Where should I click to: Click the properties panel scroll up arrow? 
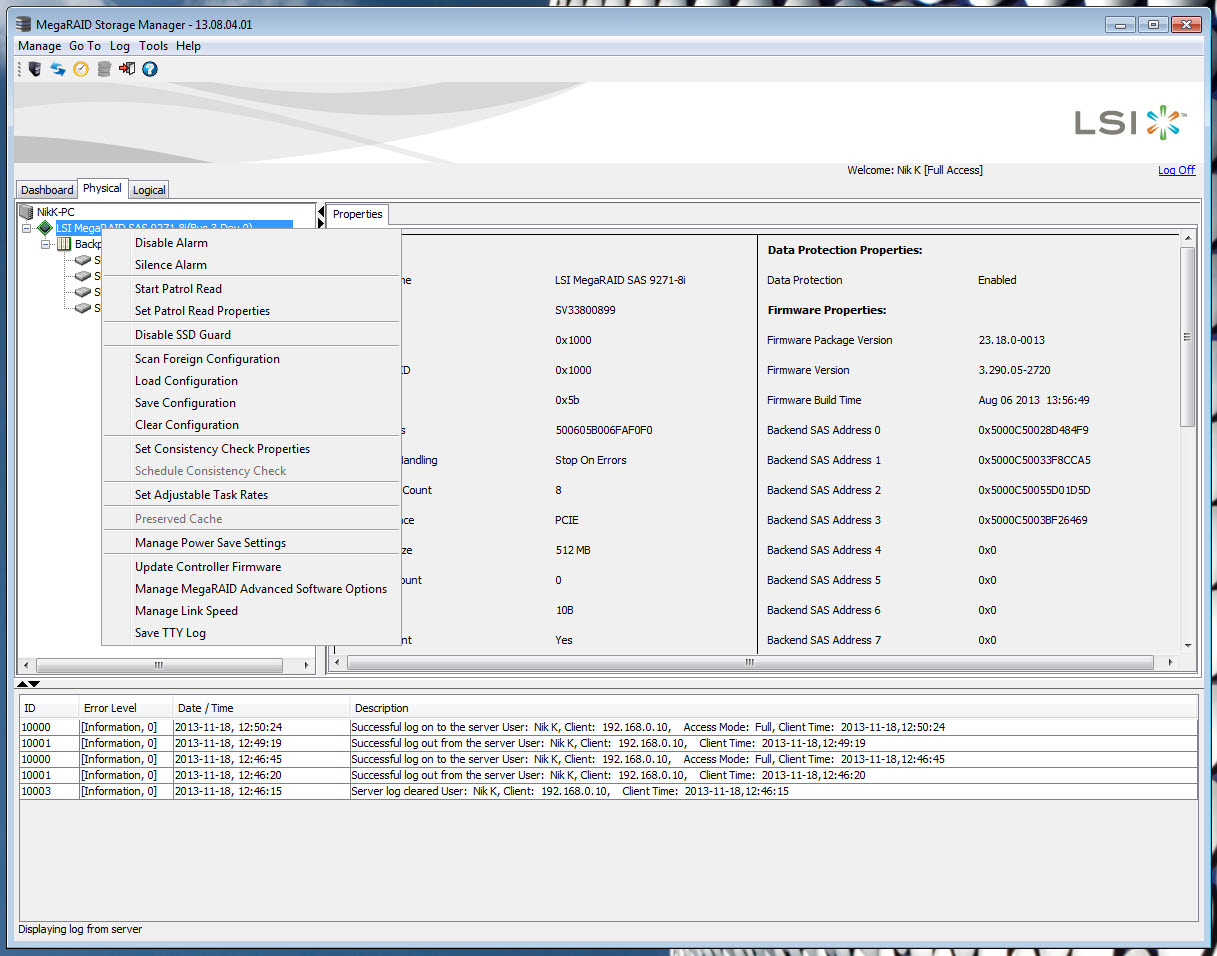point(1188,238)
